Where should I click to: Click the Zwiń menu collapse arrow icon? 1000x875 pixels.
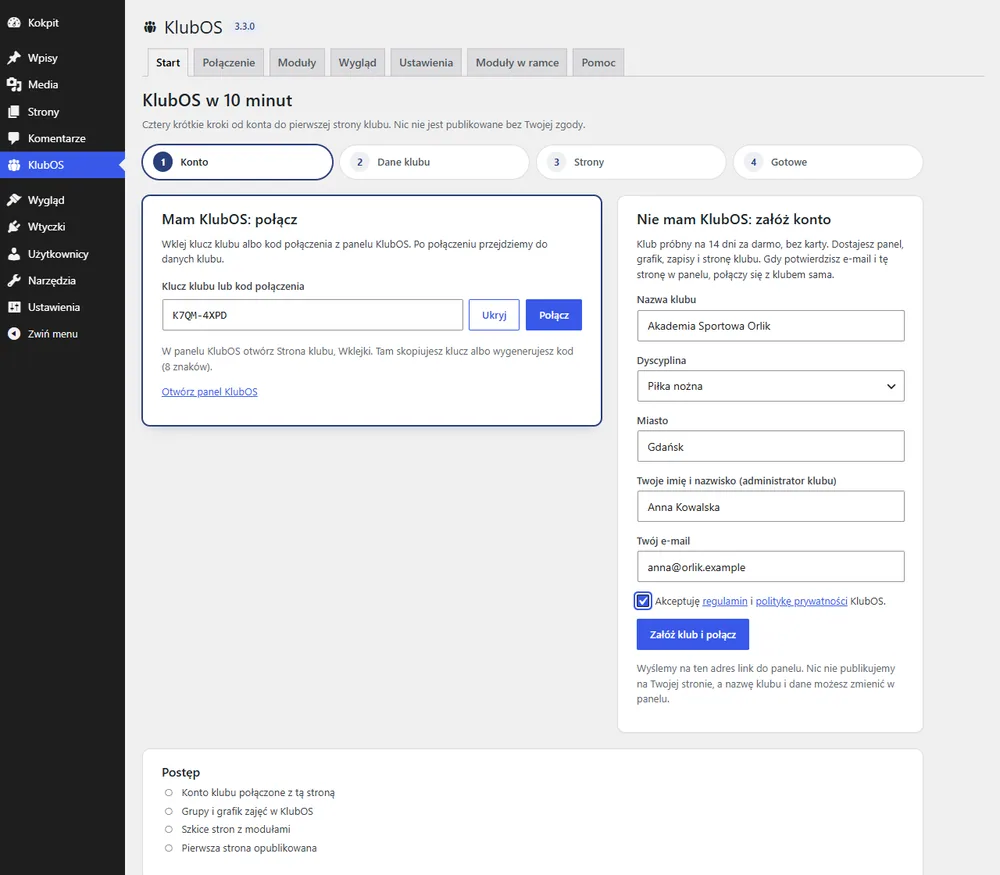14,334
